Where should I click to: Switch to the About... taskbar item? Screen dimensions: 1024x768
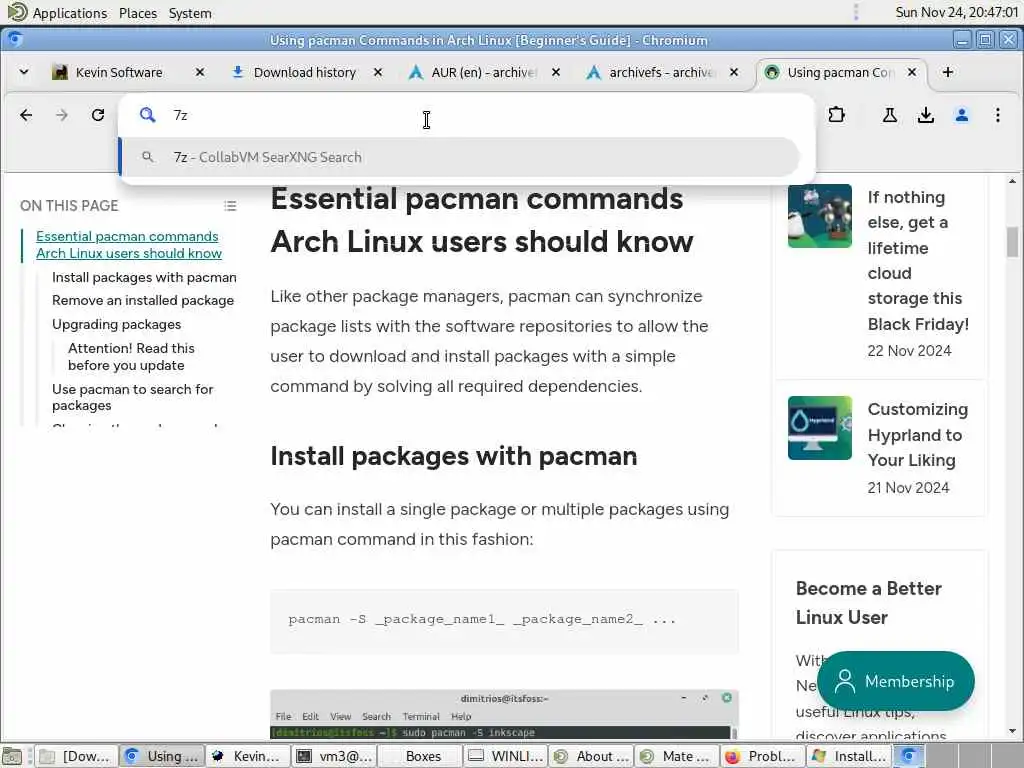click(x=591, y=756)
